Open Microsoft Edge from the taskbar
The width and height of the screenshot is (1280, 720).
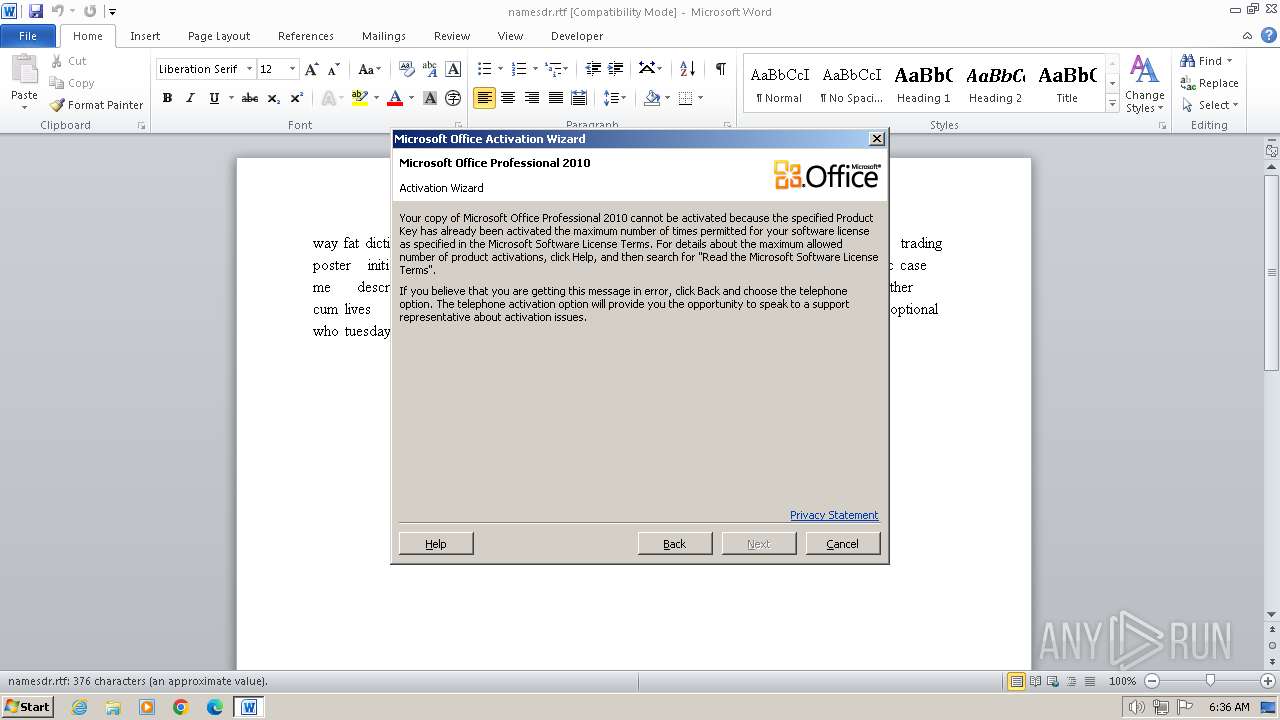point(215,707)
